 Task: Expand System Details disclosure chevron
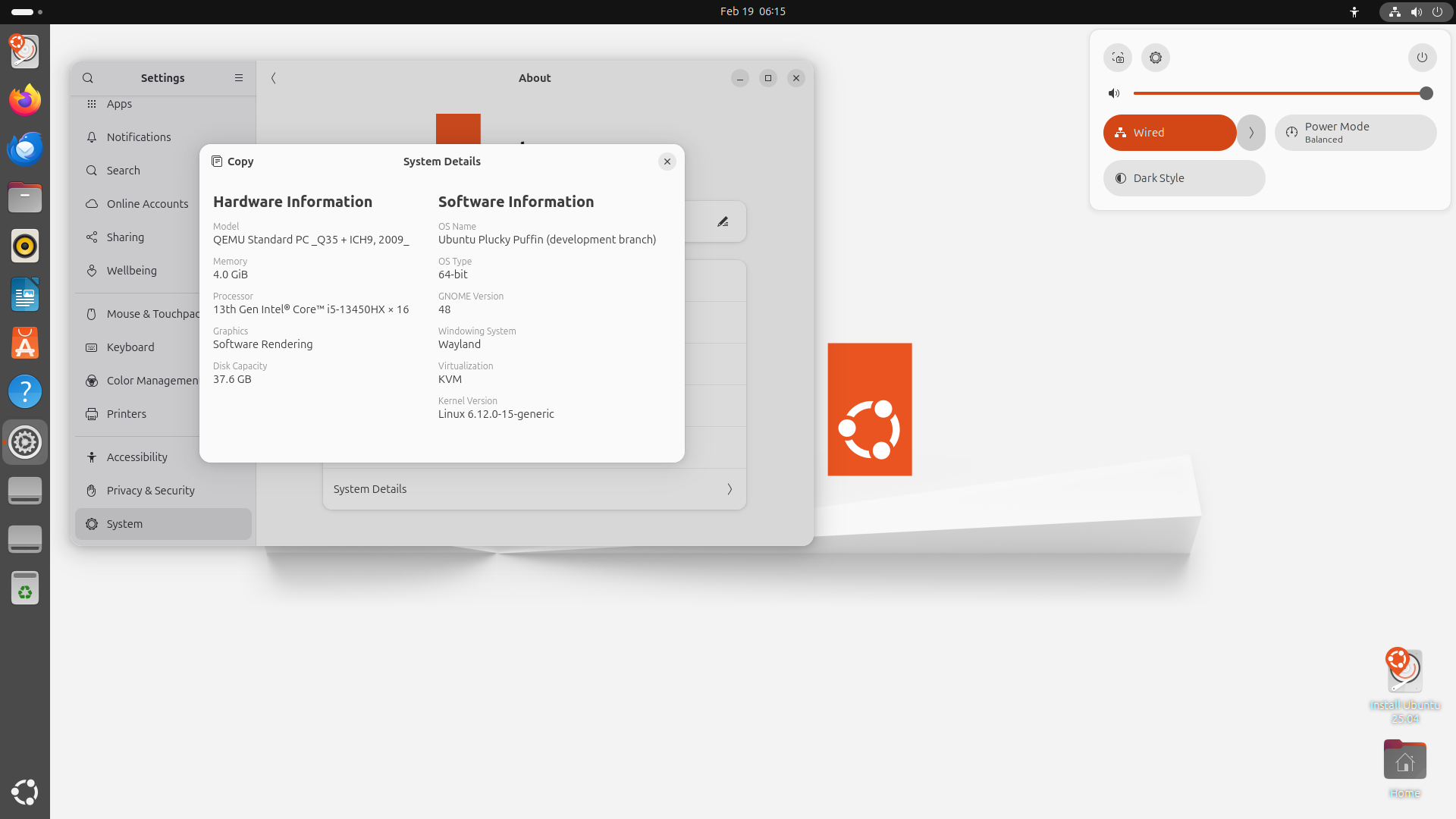click(729, 489)
